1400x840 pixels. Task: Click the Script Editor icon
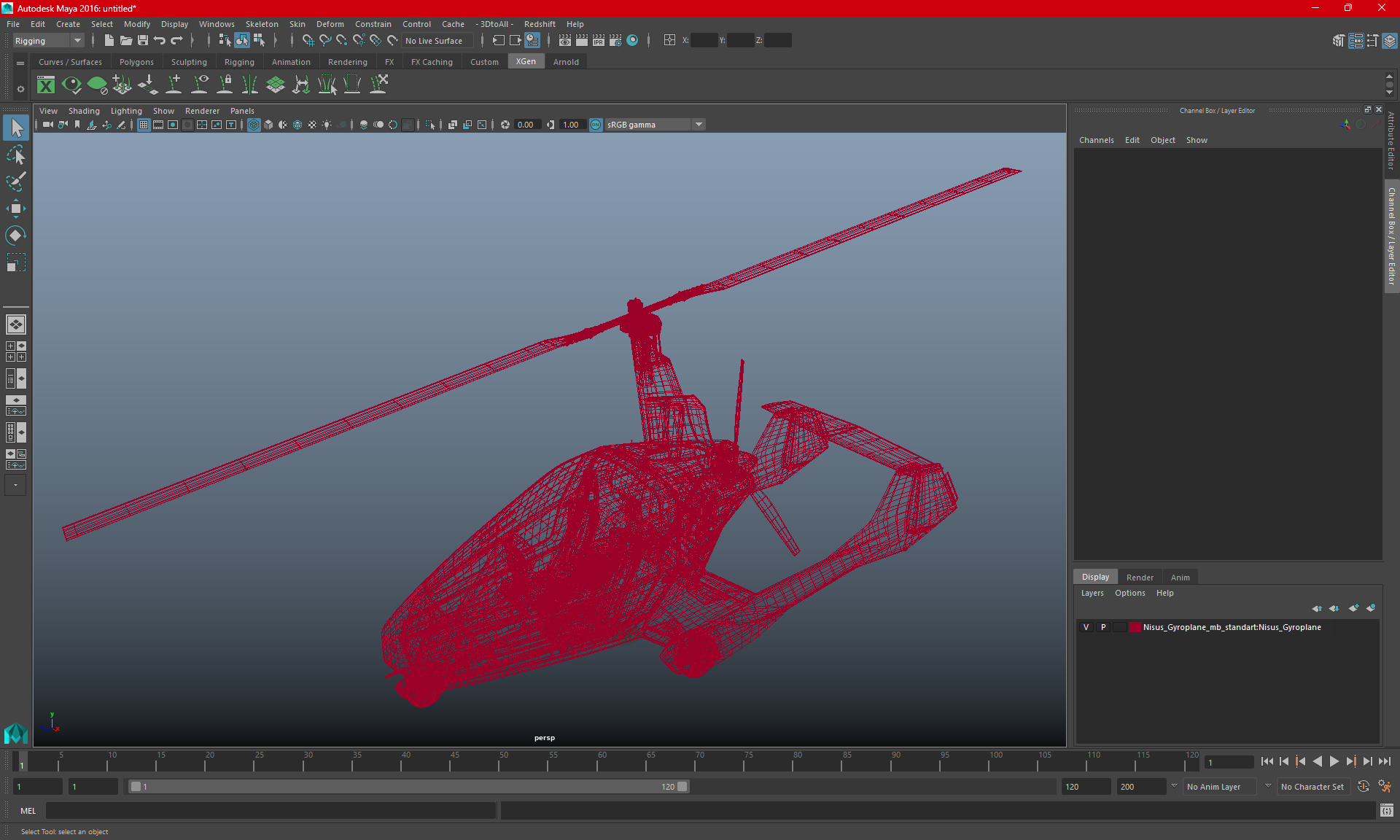1387,810
